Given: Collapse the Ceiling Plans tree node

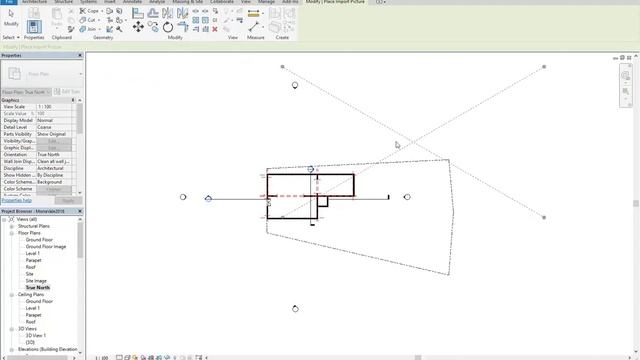Looking at the screenshot, I should point(12,294).
